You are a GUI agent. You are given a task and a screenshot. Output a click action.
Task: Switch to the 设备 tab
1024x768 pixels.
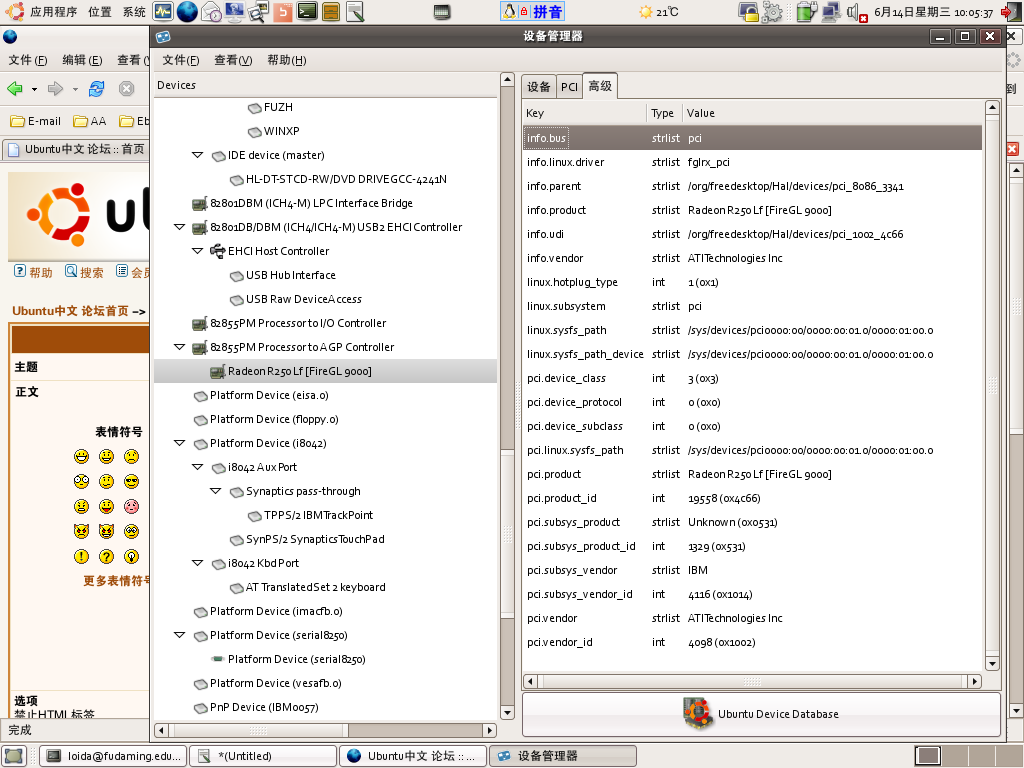[539, 87]
